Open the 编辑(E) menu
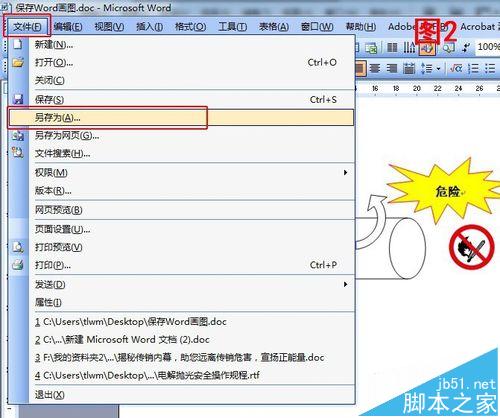 point(68,26)
